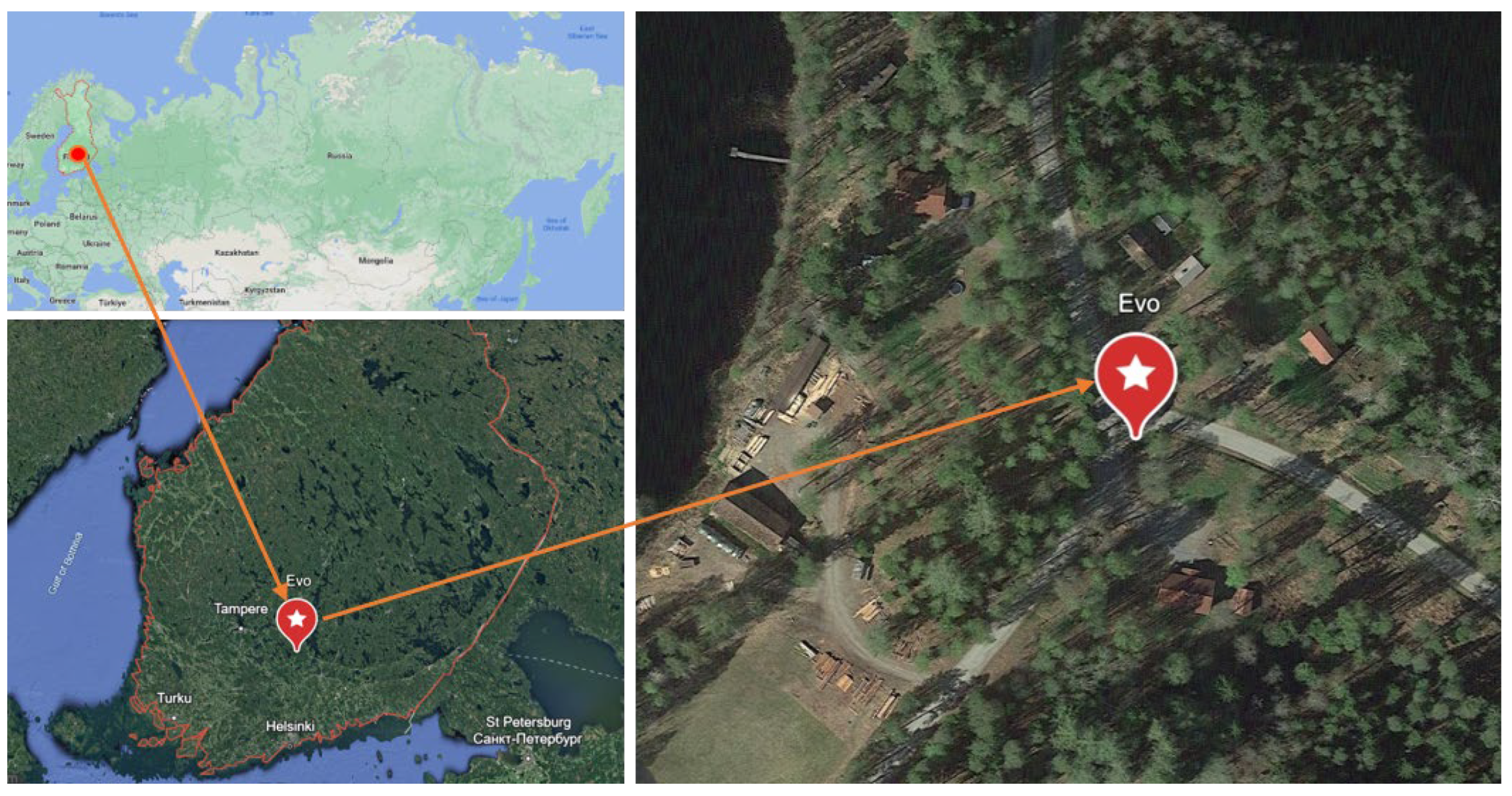Click the dock extending into the lake
The width and height of the screenshot is (1512, 796).
point(759,156)
